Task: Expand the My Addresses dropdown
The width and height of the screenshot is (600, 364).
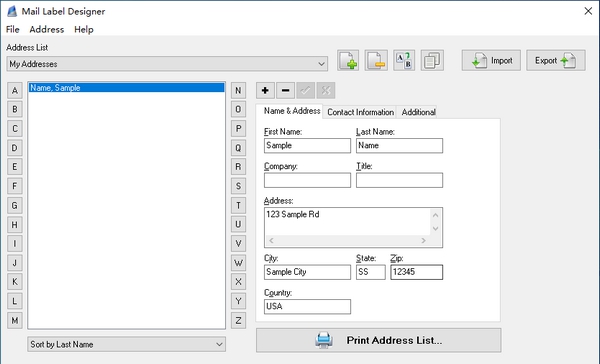Action: pos(167,64)
